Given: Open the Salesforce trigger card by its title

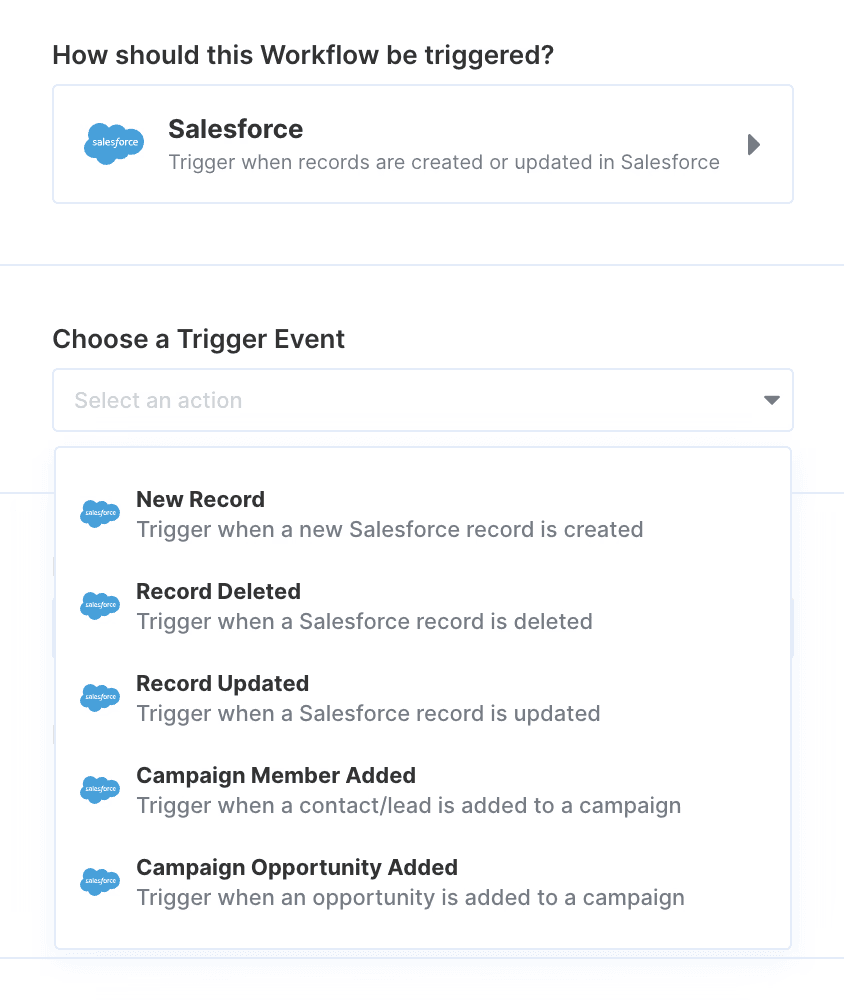Looking at the screenshot, I should [235, 129].
